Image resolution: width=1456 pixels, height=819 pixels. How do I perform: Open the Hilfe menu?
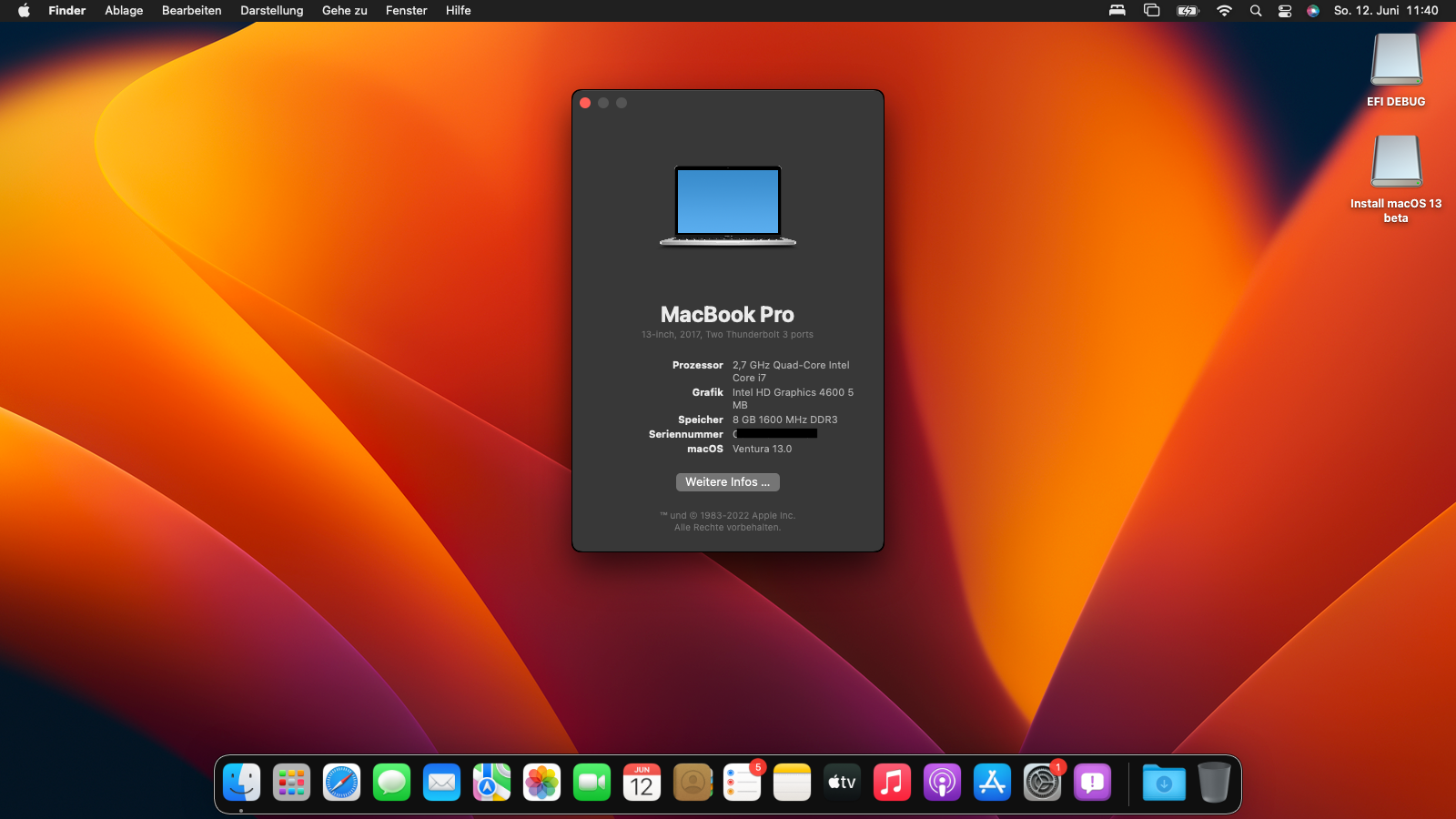pyautogui.click(x=459, y=11)
